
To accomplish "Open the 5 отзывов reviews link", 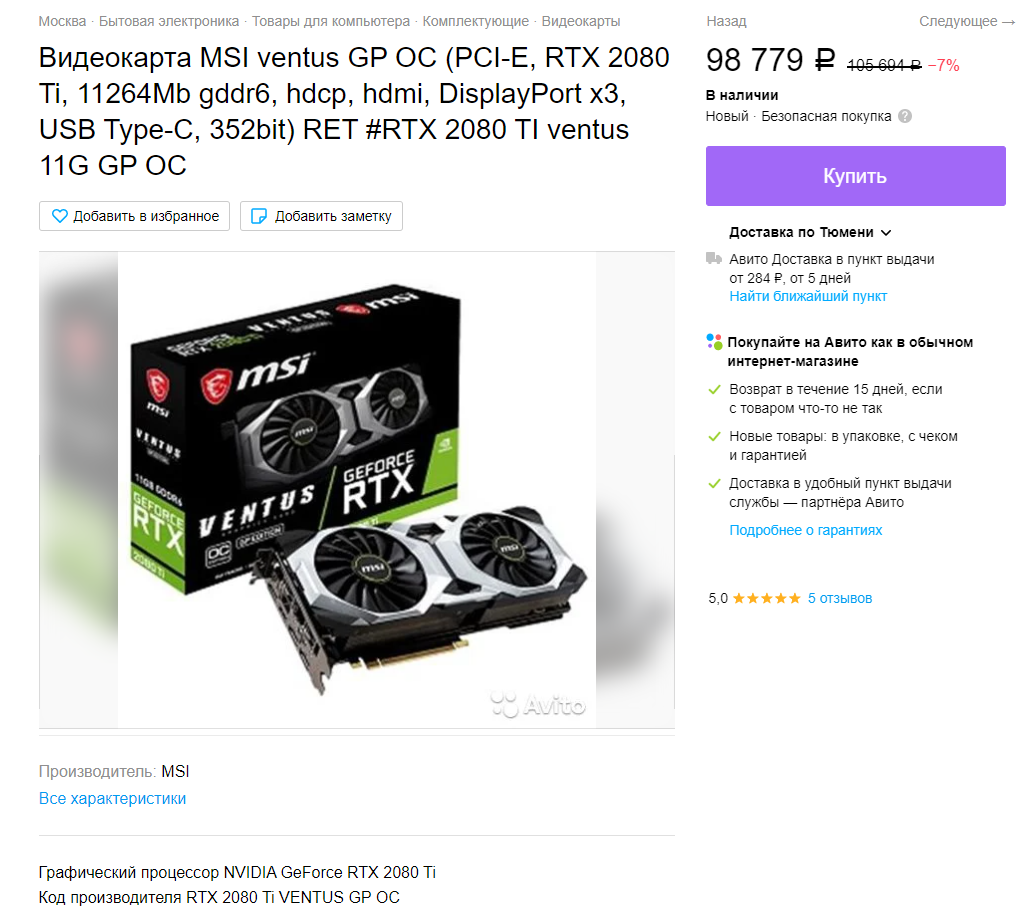I will (840, 599).
